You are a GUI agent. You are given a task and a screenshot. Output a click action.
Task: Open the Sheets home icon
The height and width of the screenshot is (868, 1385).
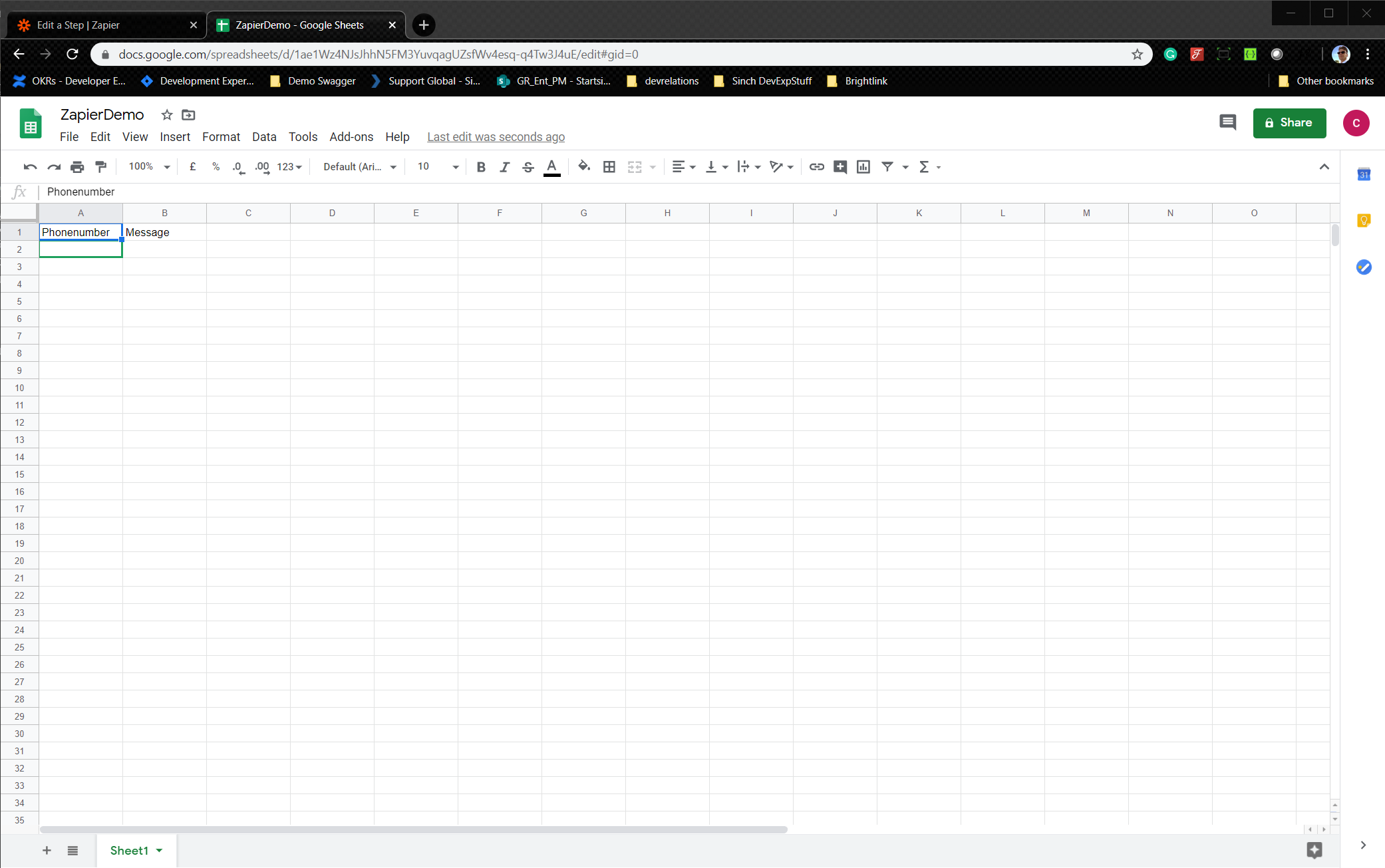coord(31,123)
